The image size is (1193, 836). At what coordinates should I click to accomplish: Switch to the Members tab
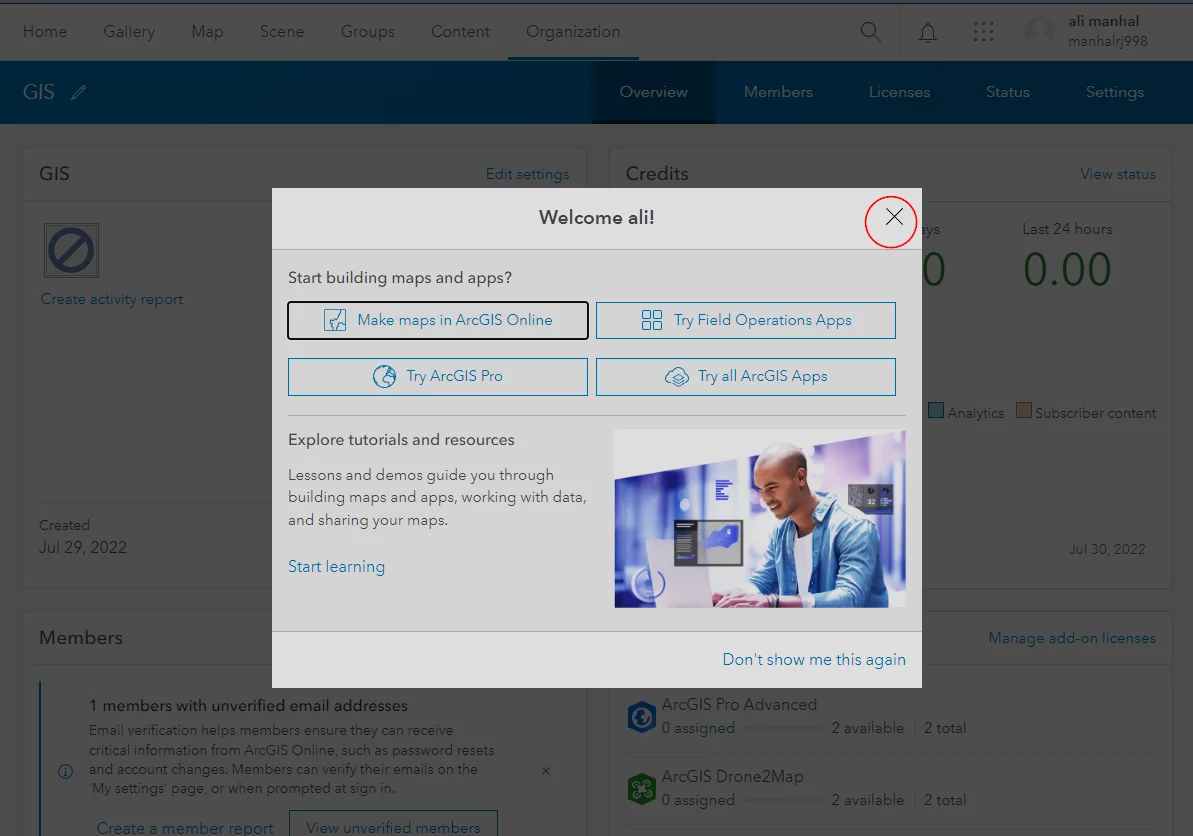pos(778,92)
